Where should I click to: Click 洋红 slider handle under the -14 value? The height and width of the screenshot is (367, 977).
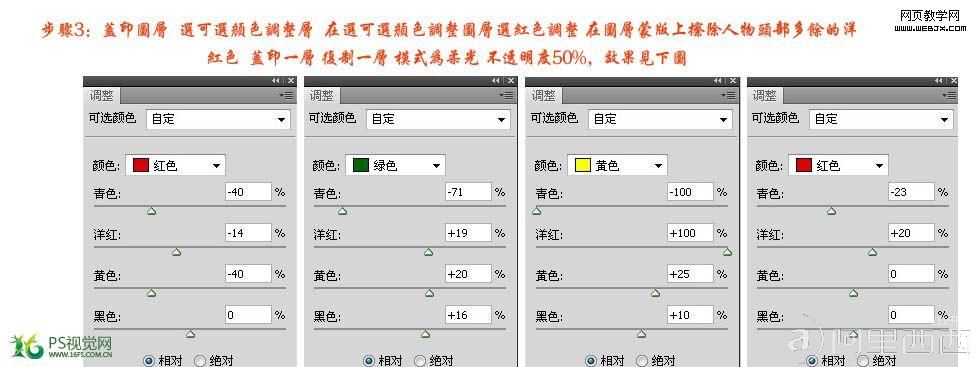(x=176, y=252)
